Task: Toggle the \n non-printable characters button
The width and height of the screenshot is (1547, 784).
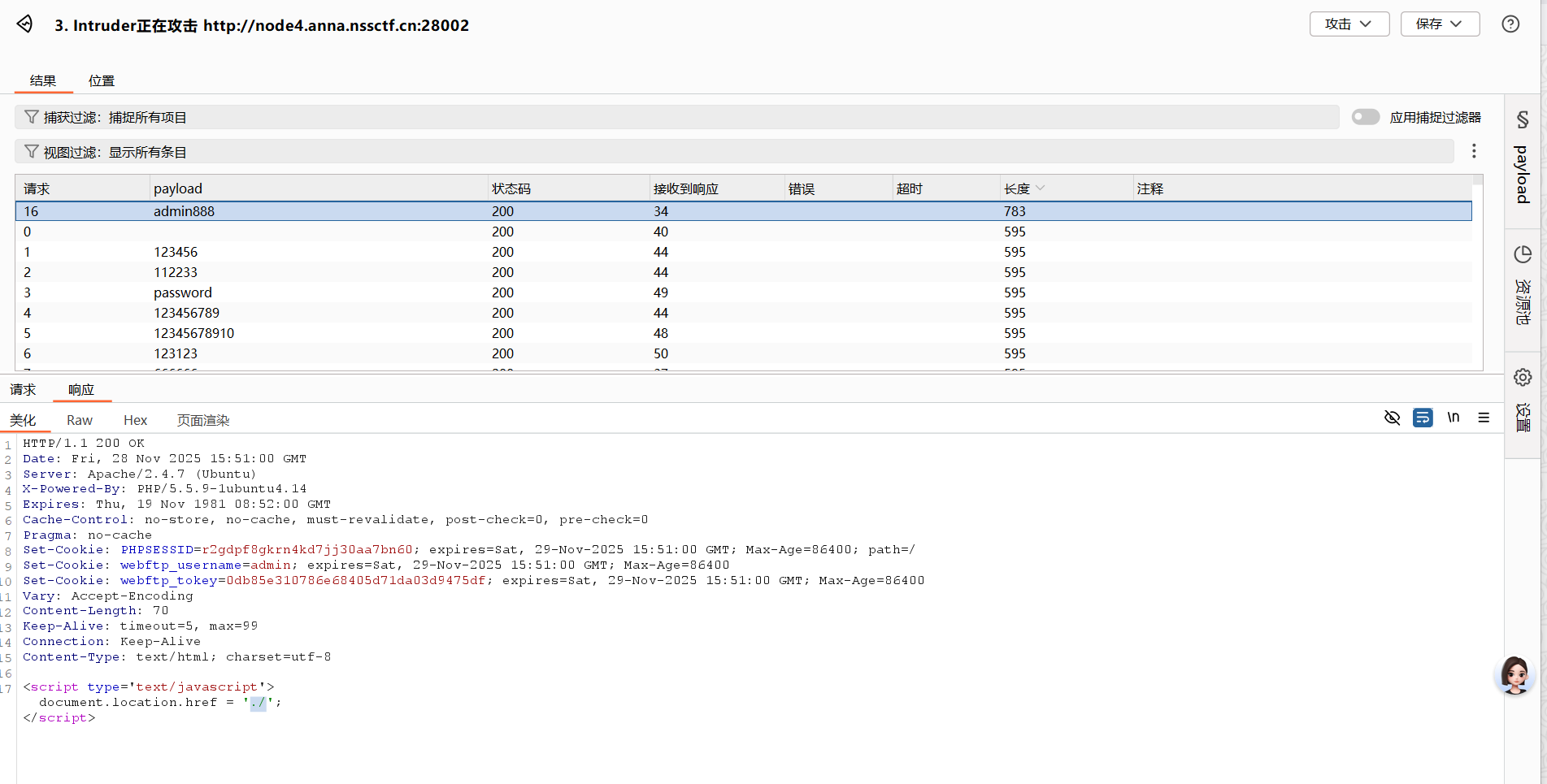Action: [x=1454, y=418]
